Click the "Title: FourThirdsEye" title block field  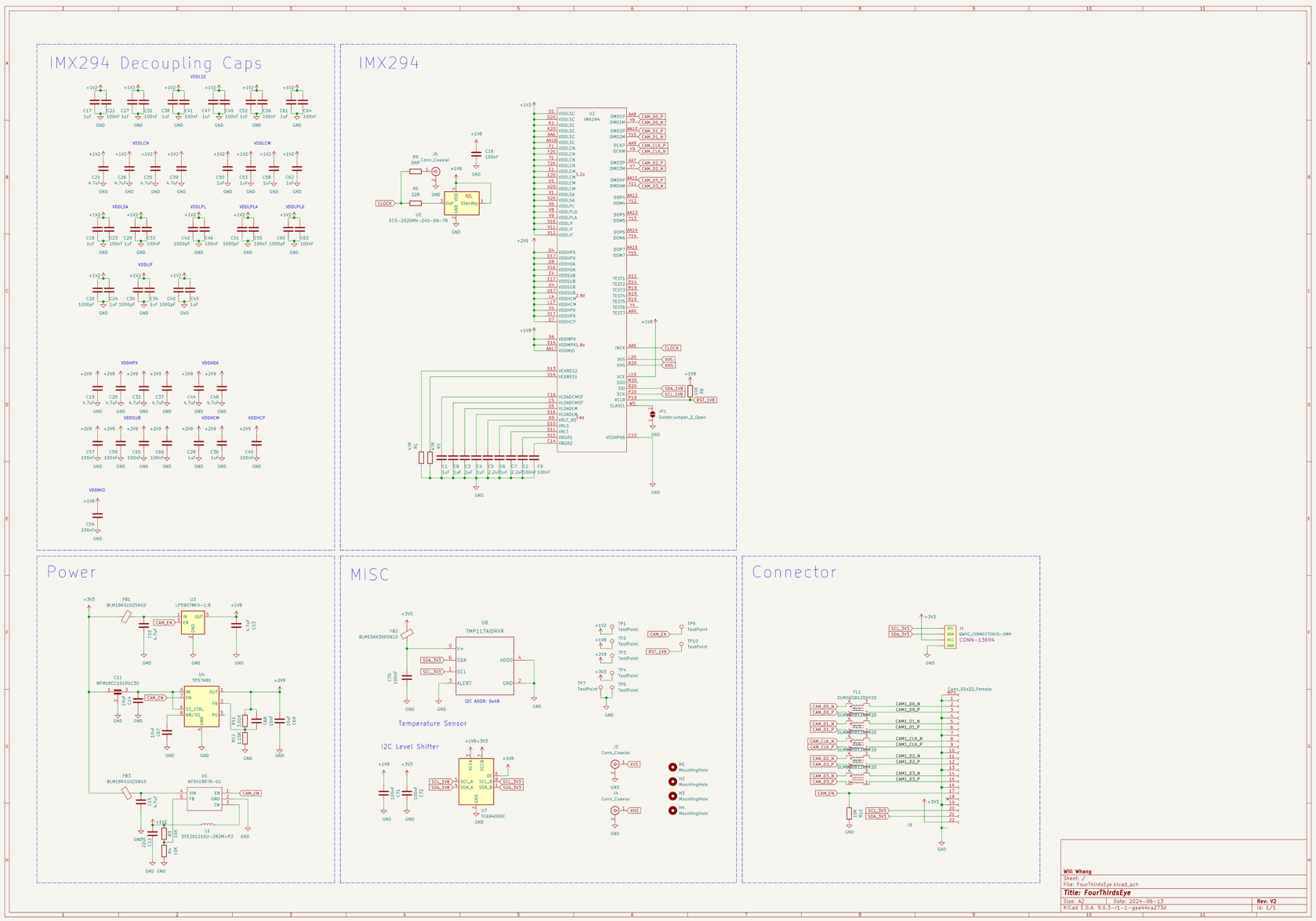1097,893
